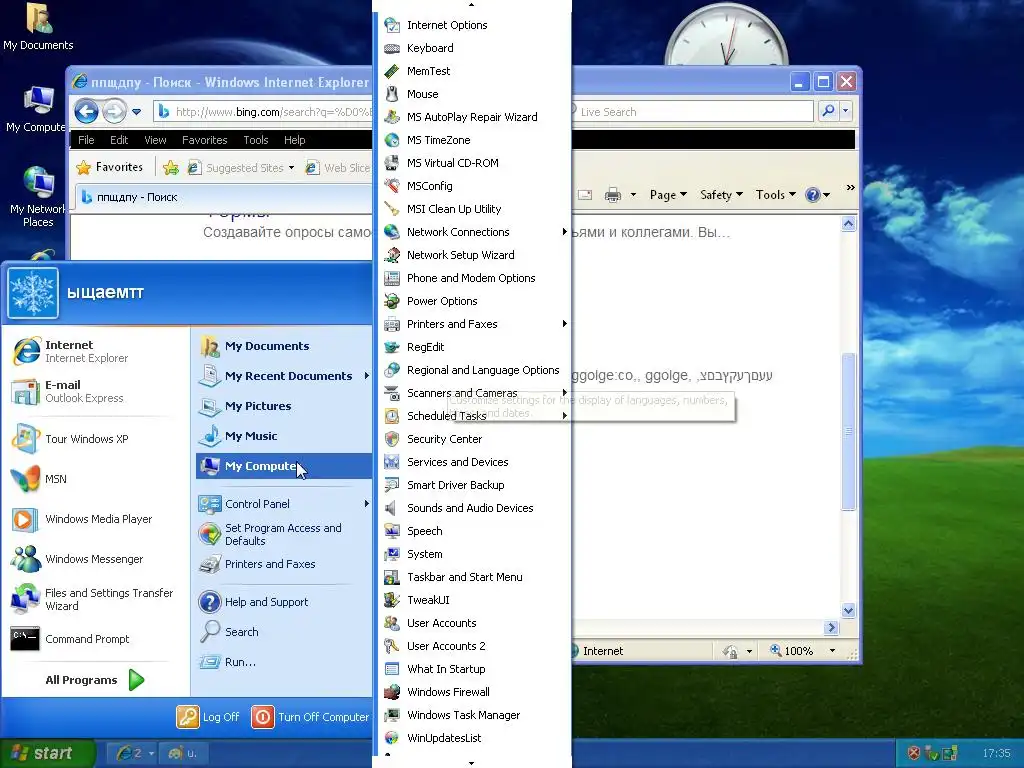
Task: Open Regional and Language Options
Action: [x=472, y=370]
